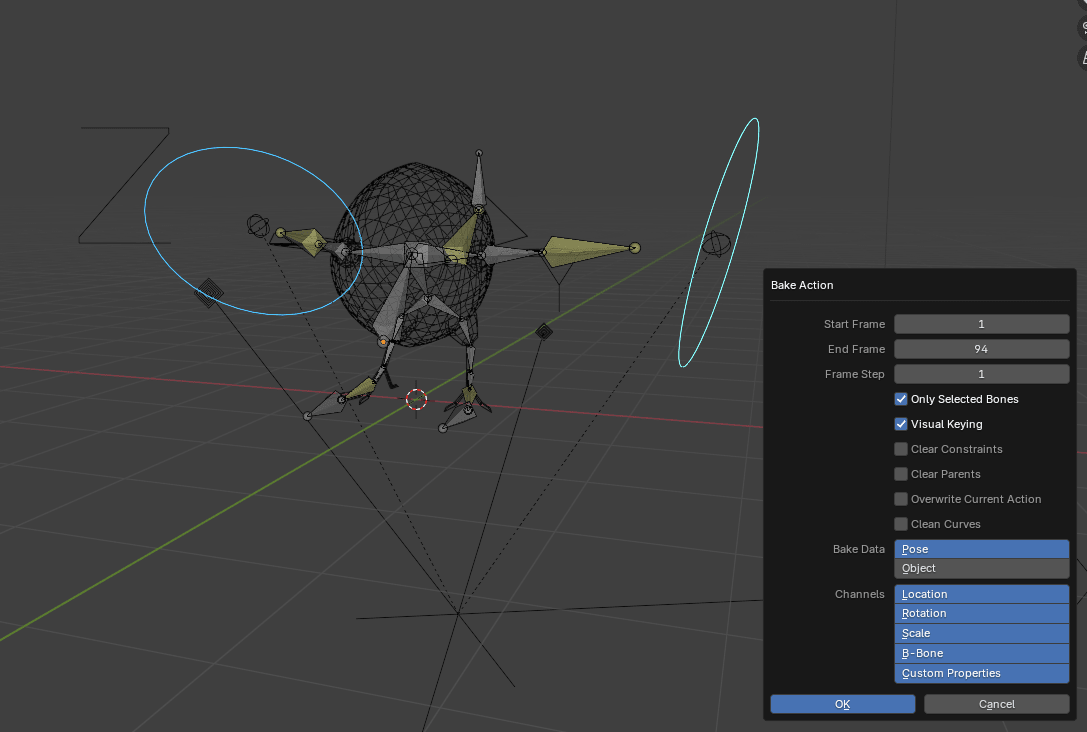Toggle the Scale channel
The width and height of the screenshot is (1087, 732).
point(981,633)
